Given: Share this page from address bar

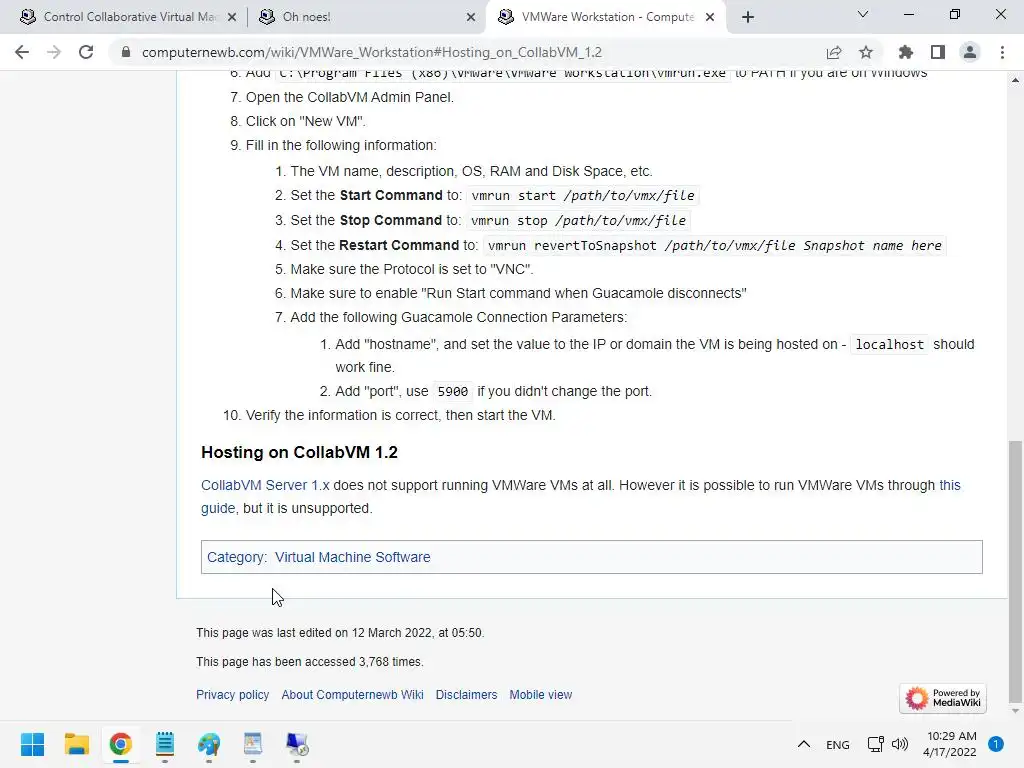Looking at the screenshot, I should click(x=834, y=52).
